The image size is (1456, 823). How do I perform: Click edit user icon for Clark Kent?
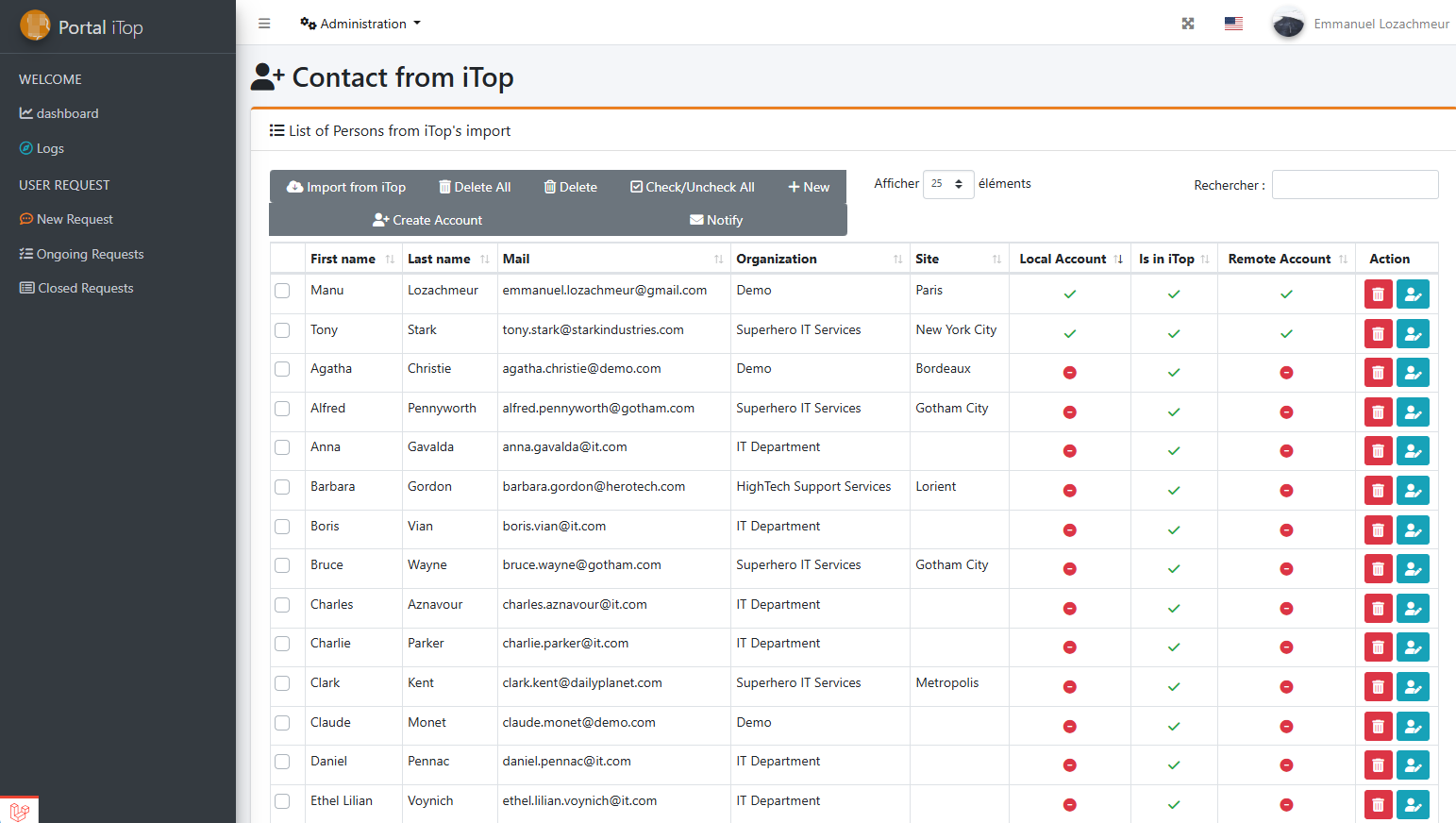pyautogui.click(x=1413, y=687)
